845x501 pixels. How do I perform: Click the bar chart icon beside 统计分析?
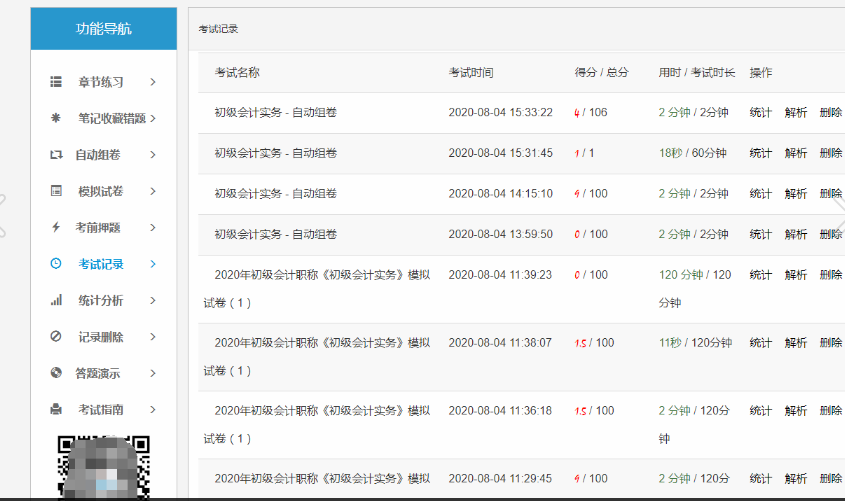click(56, 300)
